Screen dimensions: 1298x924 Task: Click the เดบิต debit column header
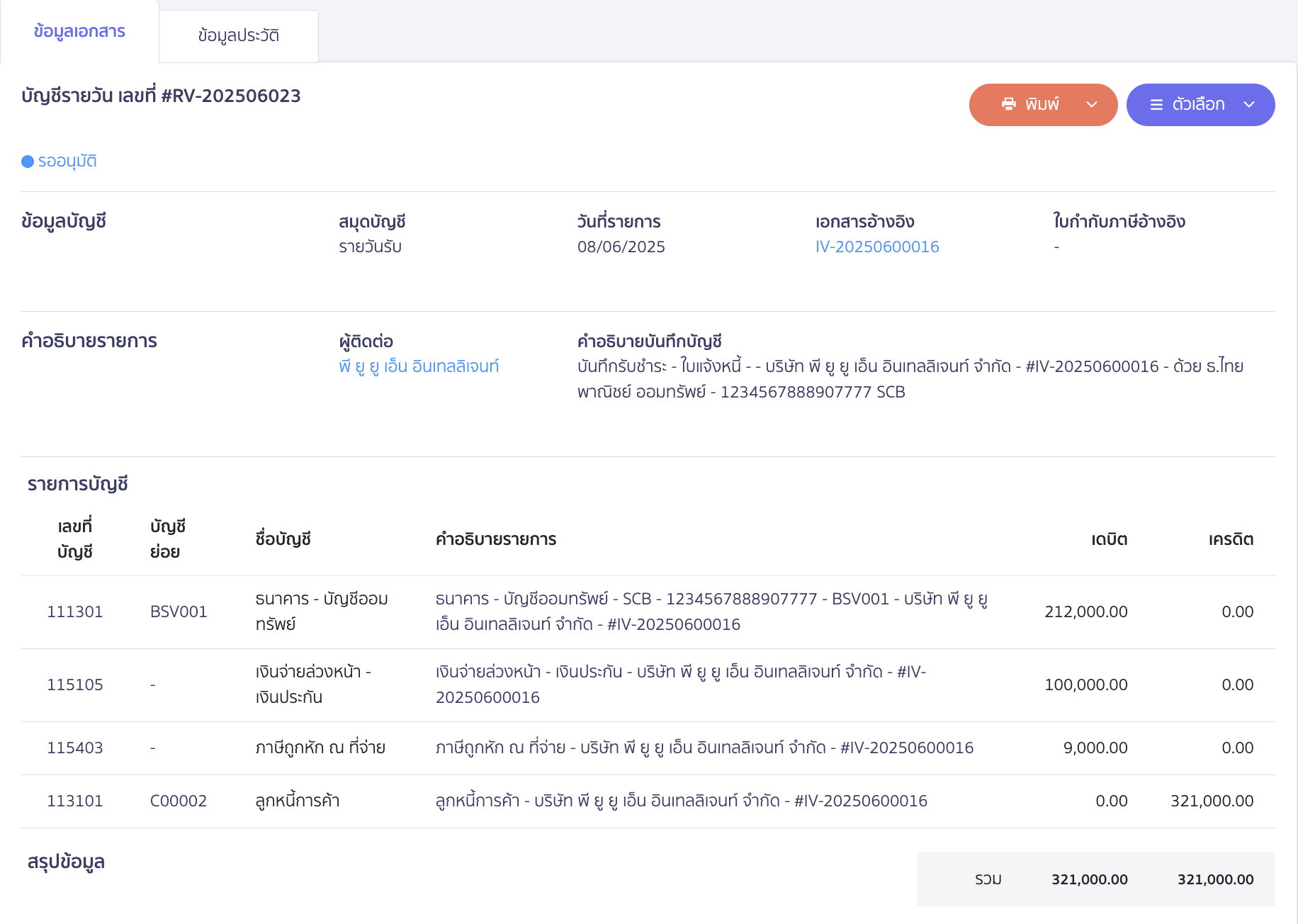1109,539
